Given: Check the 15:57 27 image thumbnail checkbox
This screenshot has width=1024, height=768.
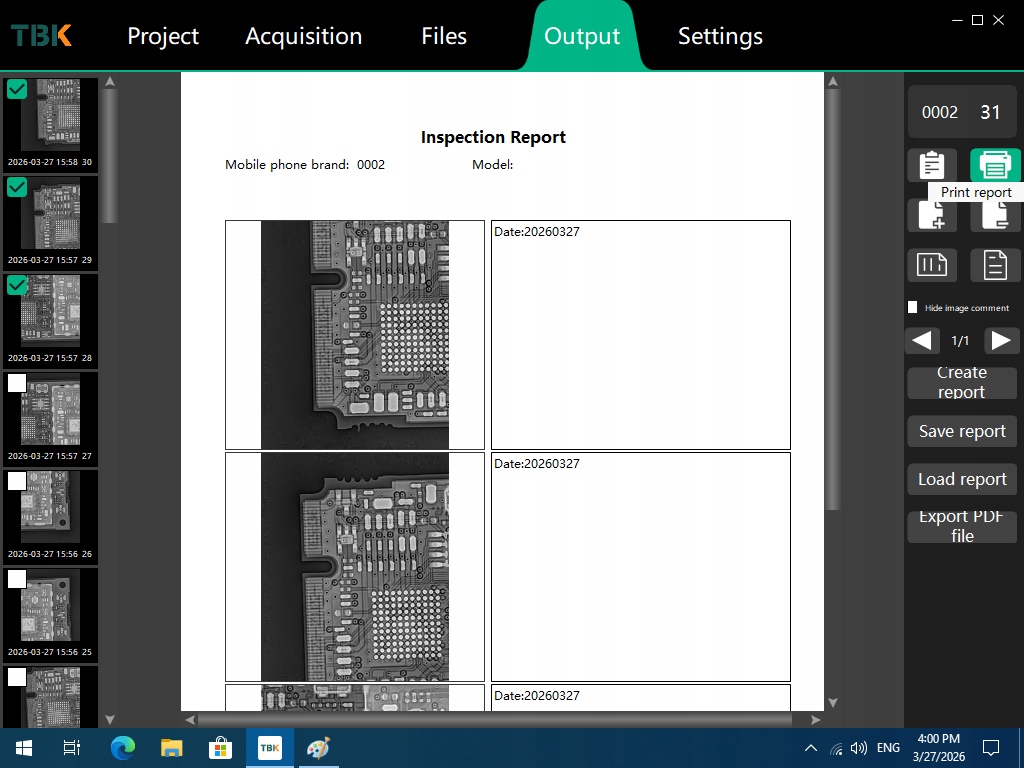Looking at the screenshot, I should coord(17,383).
